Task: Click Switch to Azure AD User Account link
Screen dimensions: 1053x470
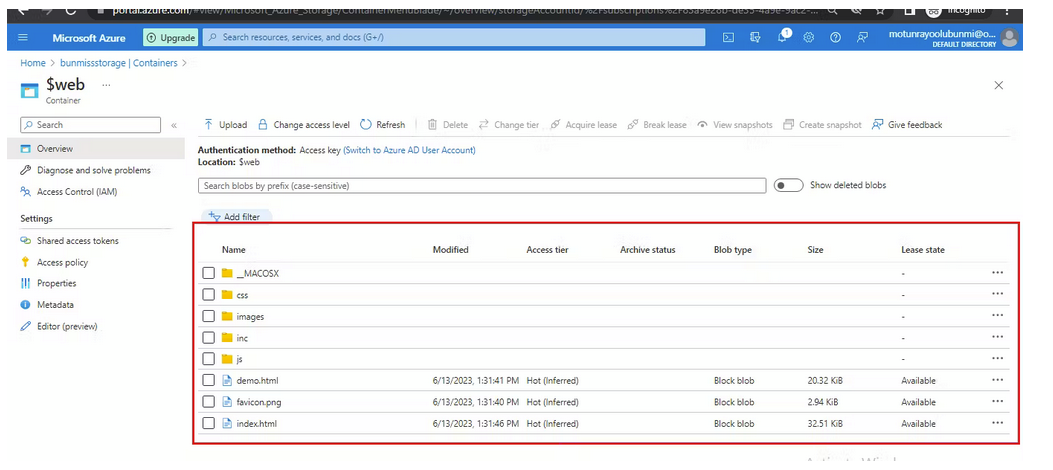Action: tap(409, 150)
